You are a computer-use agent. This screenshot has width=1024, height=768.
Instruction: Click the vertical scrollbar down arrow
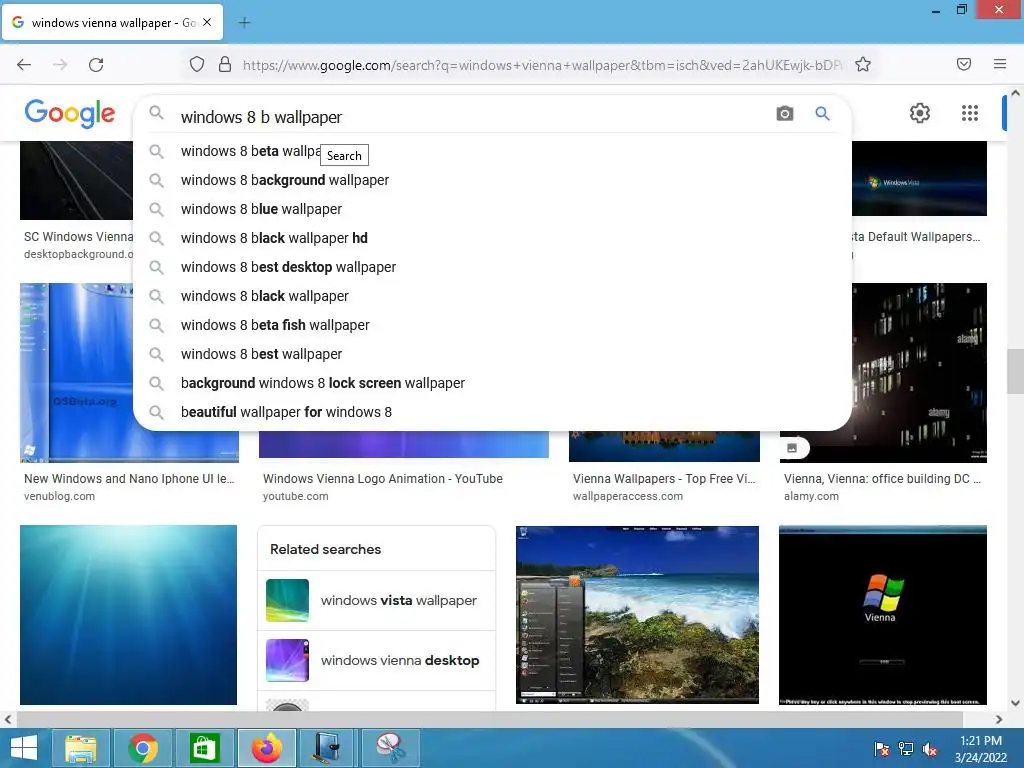[1015, 703]
